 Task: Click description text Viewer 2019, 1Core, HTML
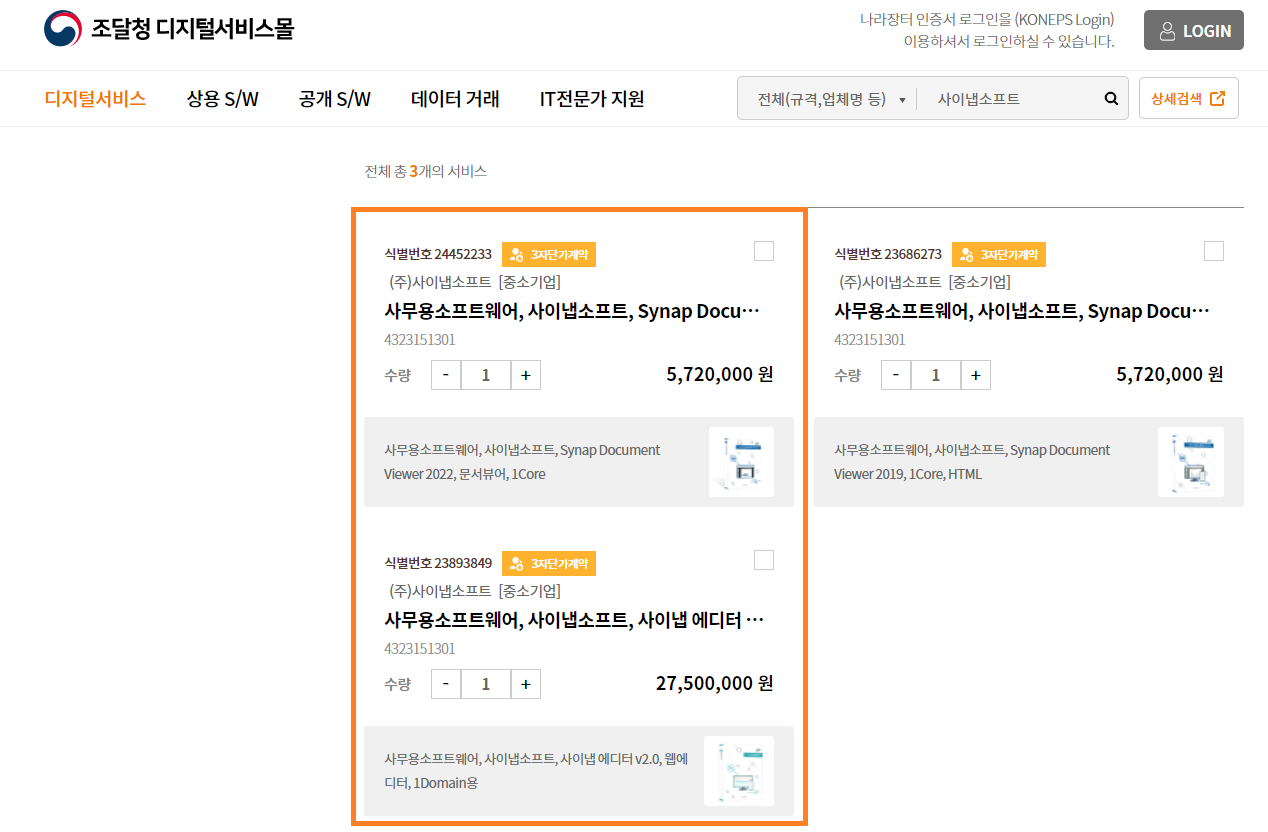tap(972, 462)
